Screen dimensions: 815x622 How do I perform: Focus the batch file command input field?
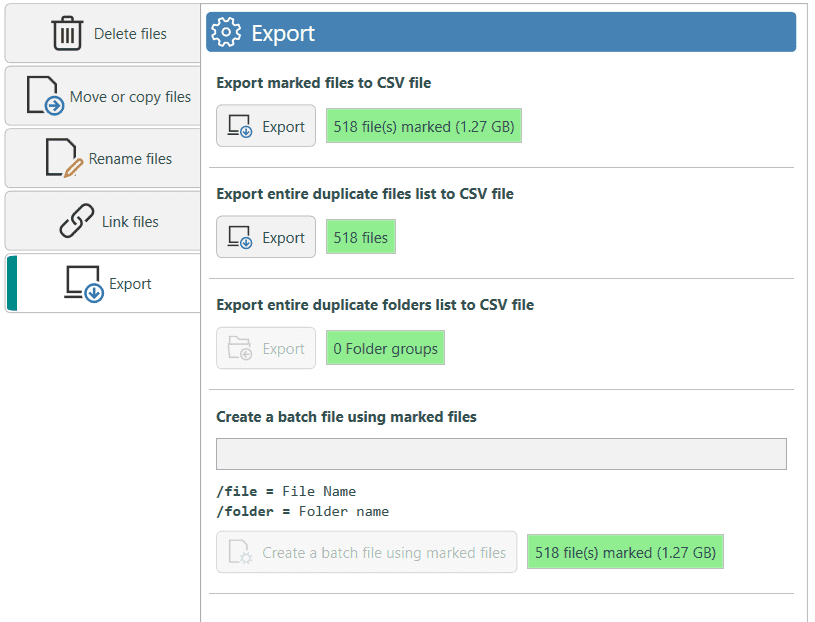pyautogui.click(x=501, y=454)
